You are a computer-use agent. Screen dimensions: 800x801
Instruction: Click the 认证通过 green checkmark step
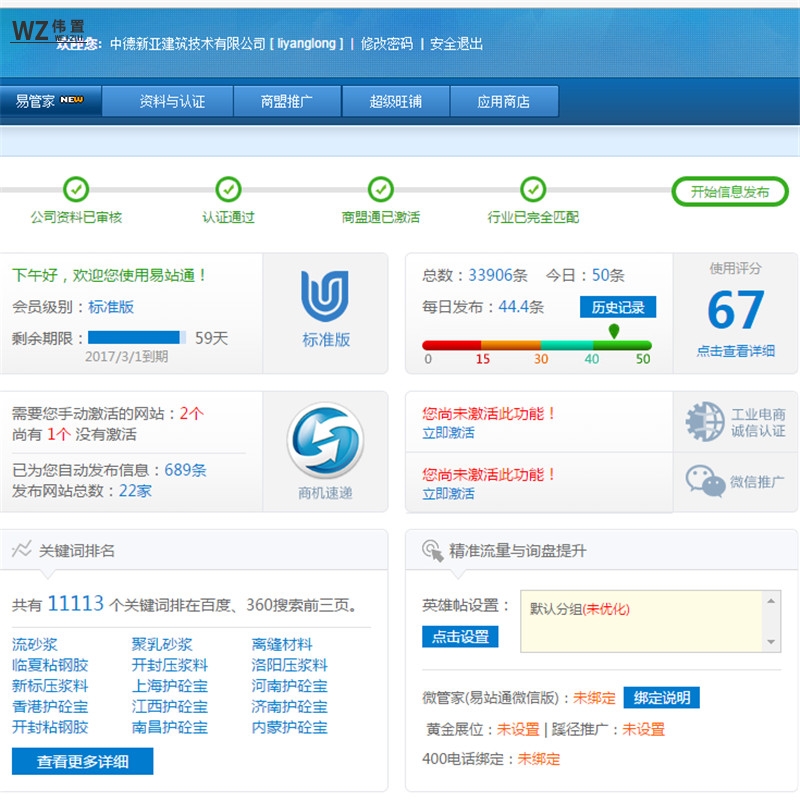click(229, 189)
